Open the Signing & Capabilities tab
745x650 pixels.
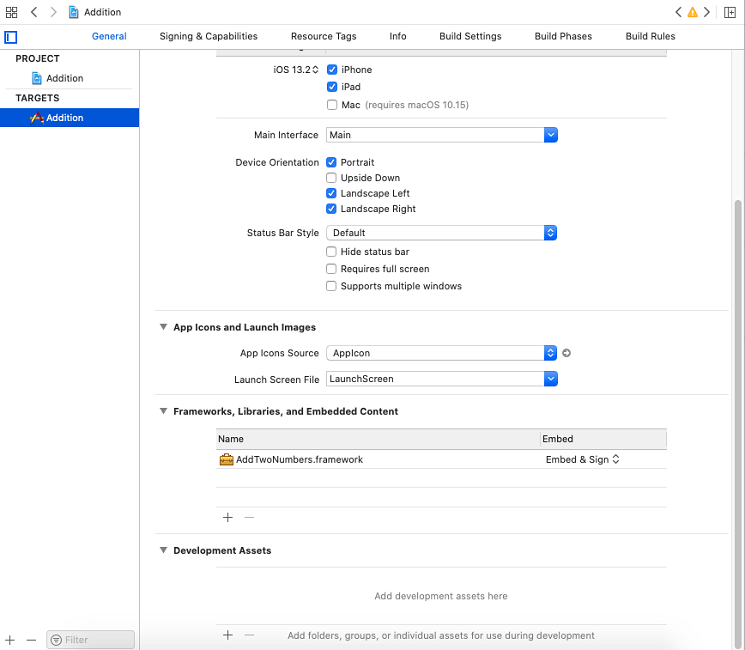pos(208,36)
